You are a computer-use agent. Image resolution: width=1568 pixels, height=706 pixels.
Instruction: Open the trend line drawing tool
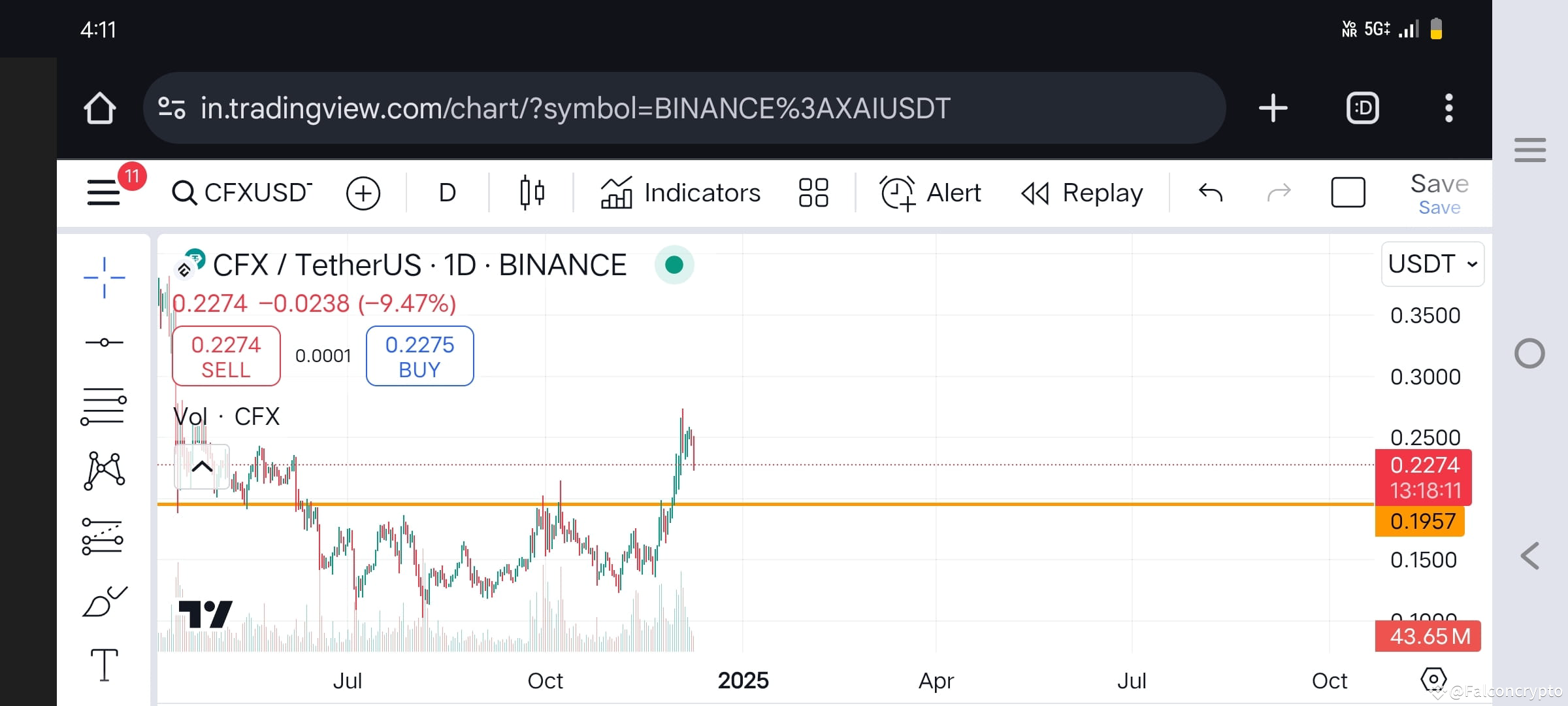tap(105, 341)
